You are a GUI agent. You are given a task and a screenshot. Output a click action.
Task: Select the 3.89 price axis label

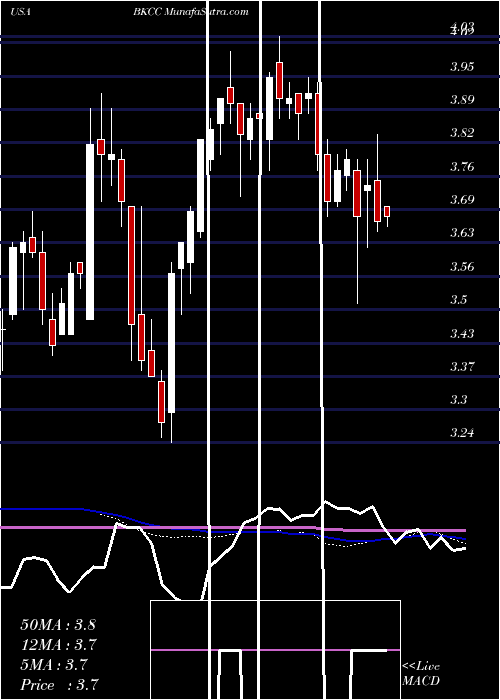[462, 100]
